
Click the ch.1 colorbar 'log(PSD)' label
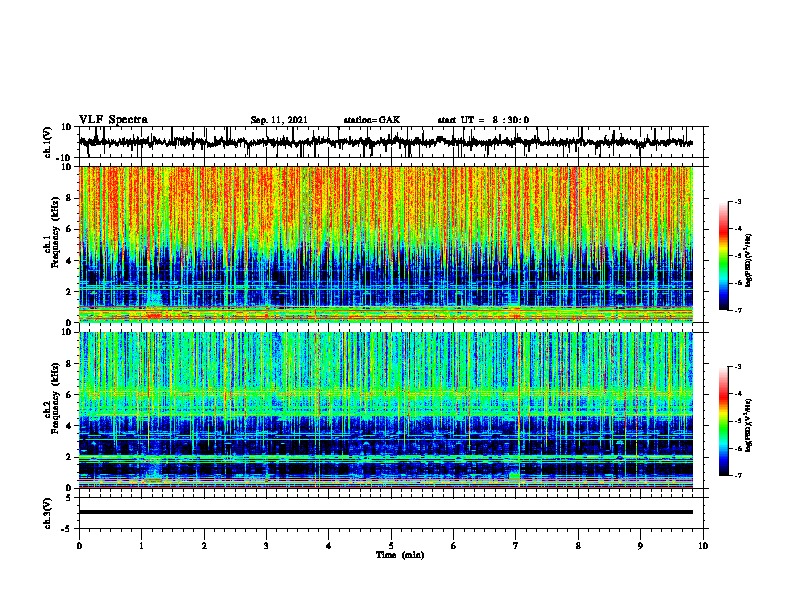click(x=749, y=260)
